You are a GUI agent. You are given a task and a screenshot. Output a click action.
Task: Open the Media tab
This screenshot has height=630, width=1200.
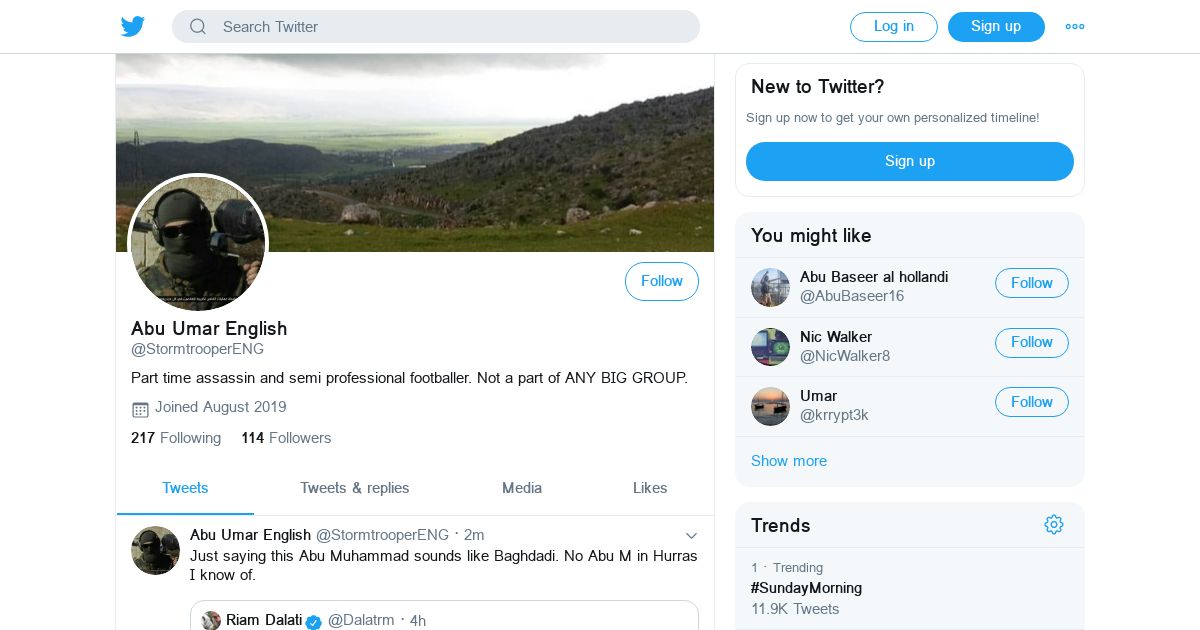pos(522,488)
